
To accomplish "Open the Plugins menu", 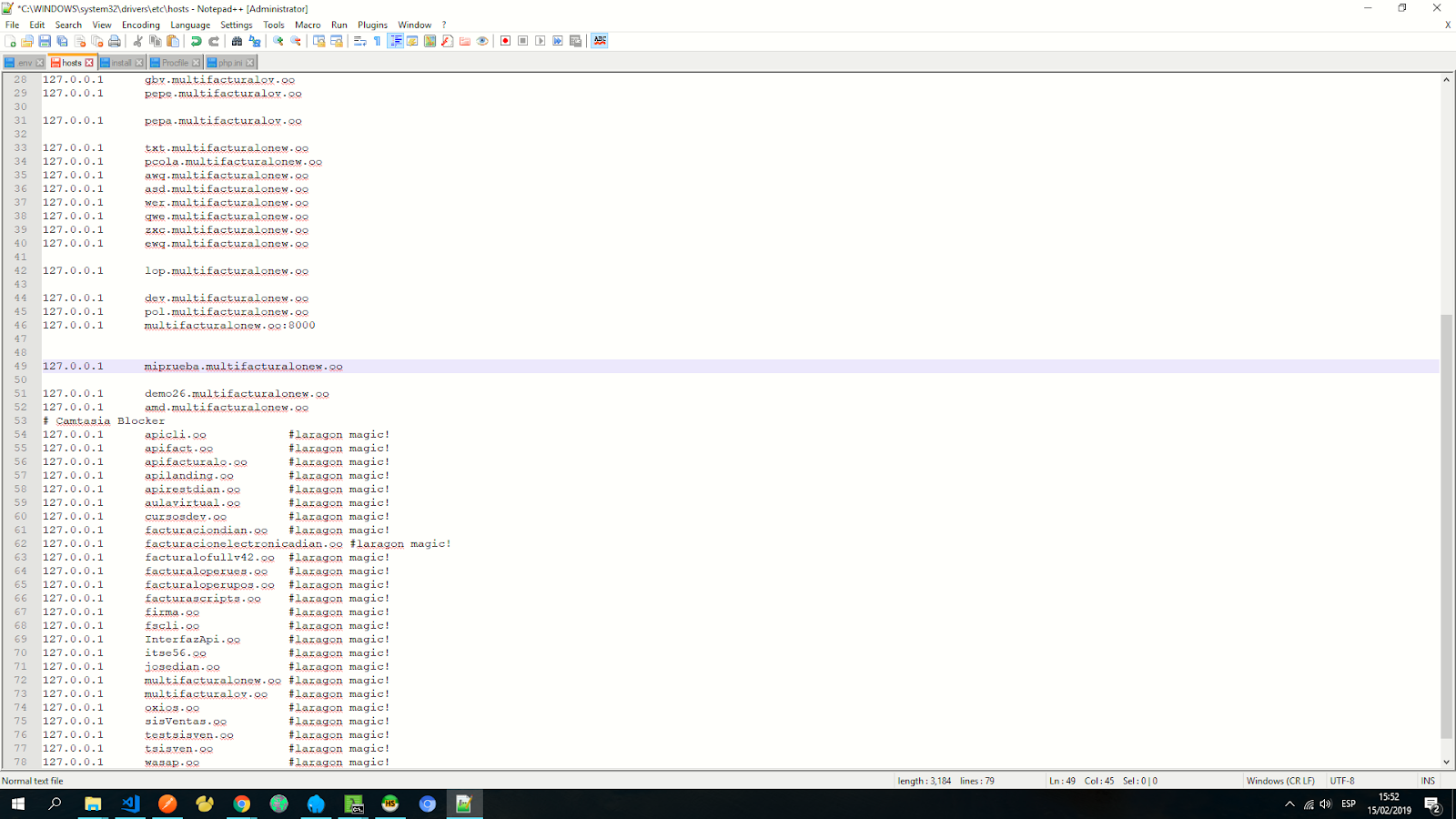I will [x=372, y=25].
